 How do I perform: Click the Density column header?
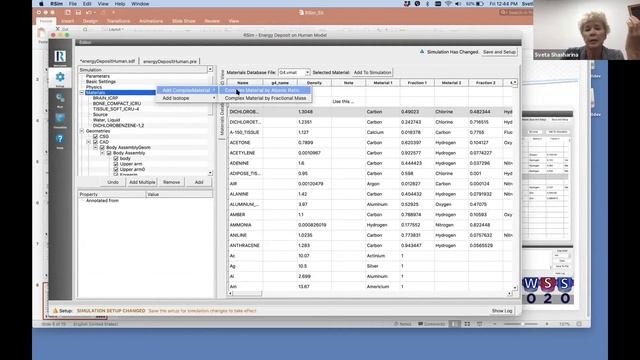(314, 82)
